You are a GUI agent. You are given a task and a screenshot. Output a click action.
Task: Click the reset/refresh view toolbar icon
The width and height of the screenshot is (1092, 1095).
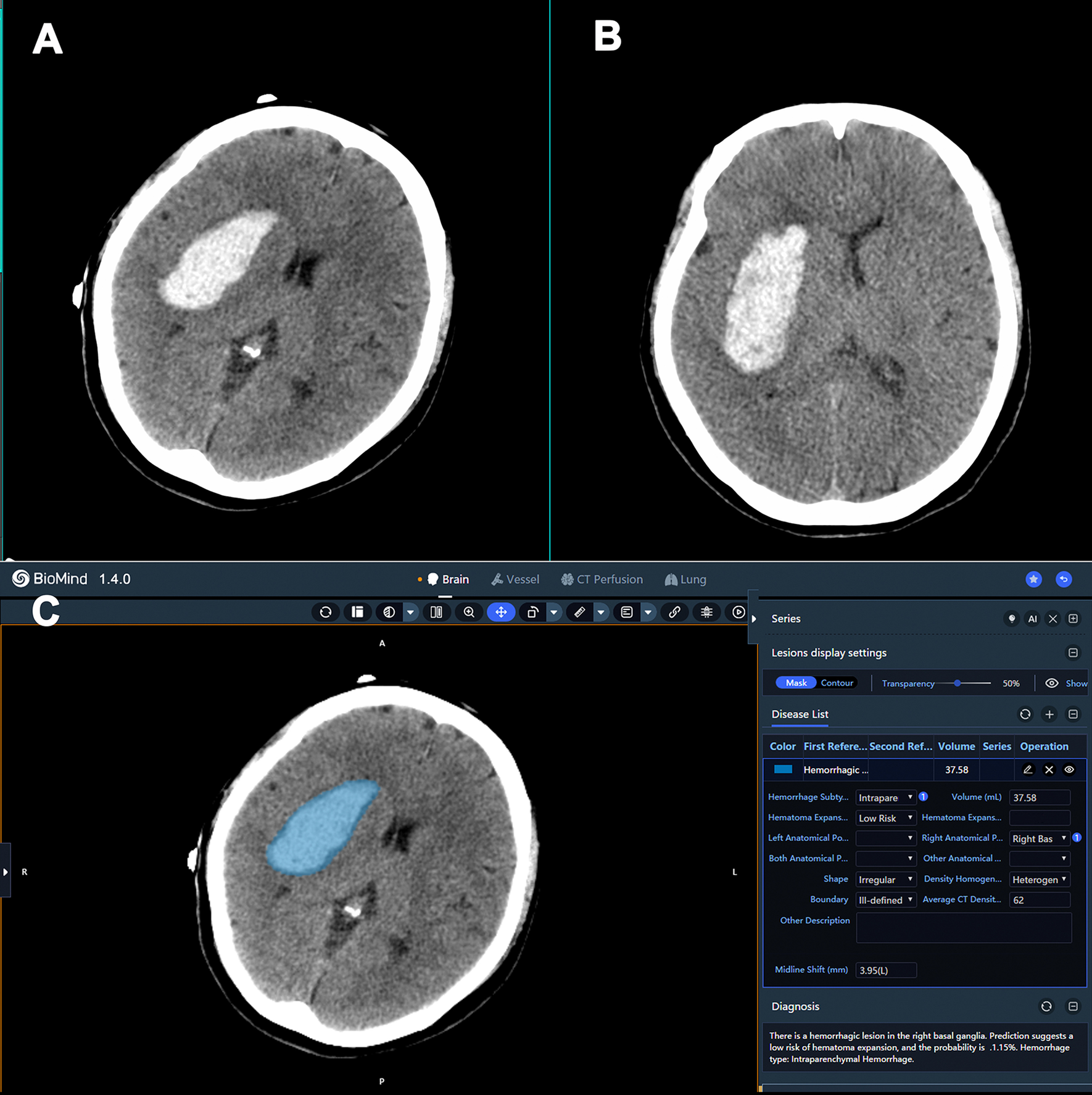326,612
